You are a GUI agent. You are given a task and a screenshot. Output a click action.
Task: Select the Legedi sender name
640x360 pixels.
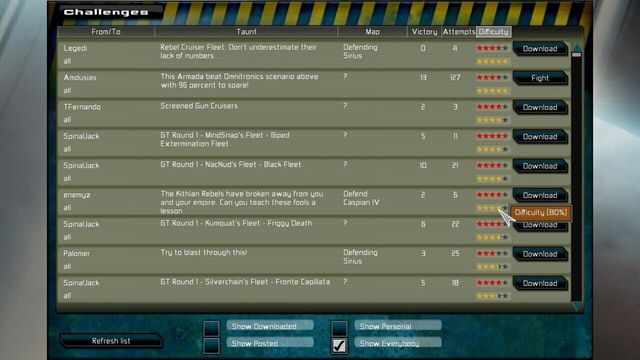click(75, 48)
